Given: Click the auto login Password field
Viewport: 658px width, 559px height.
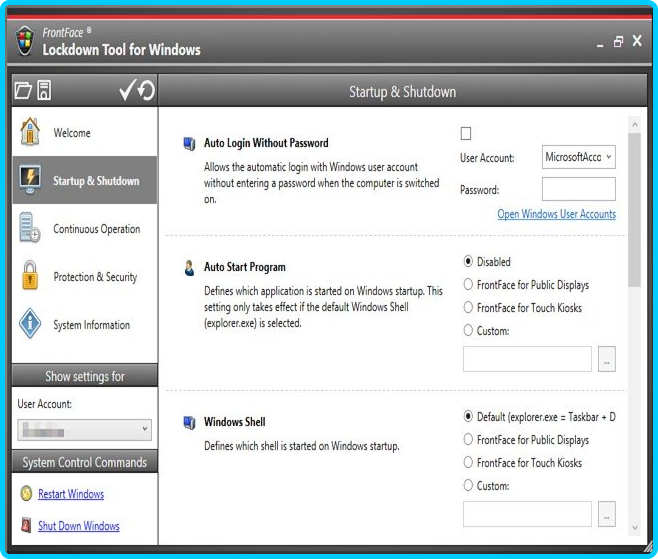Looking at the screenshot, I should 579,189.
